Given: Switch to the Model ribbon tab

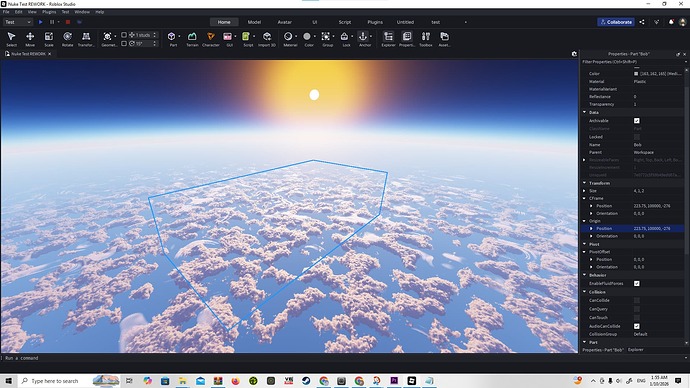Looking at the screenshot, I should 254,22.
